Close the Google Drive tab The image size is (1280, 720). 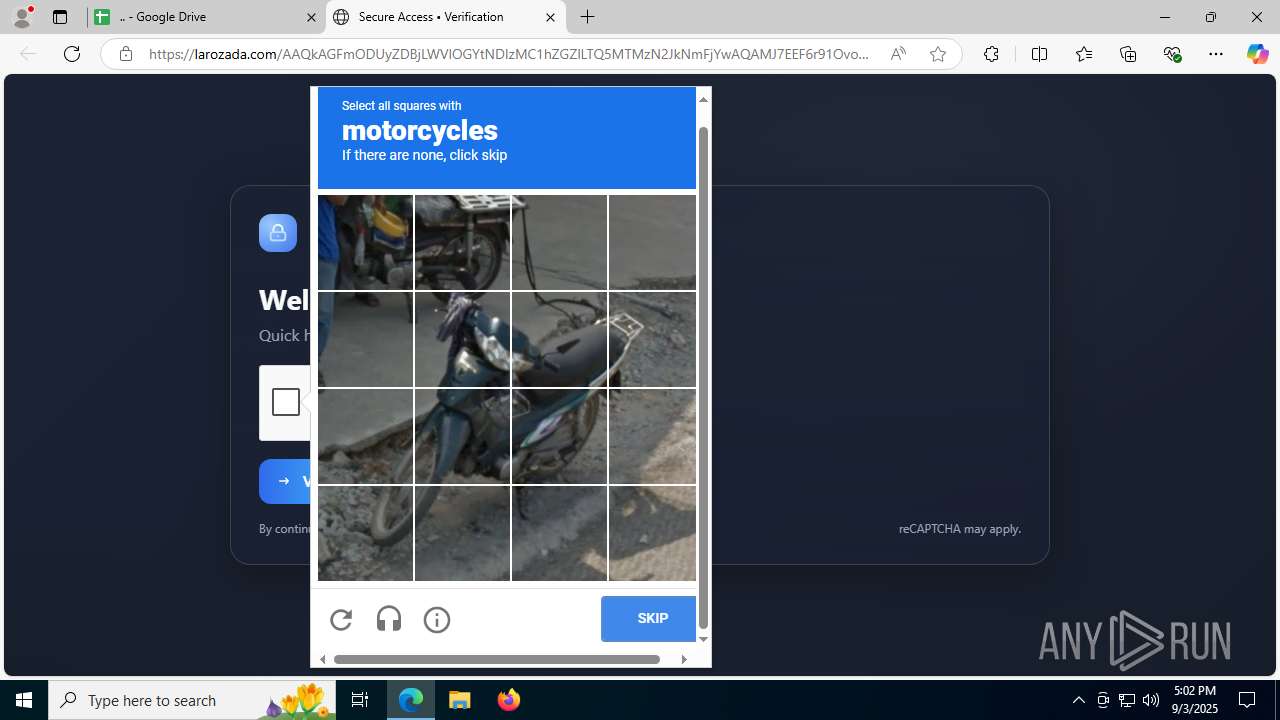click(311, 17)
